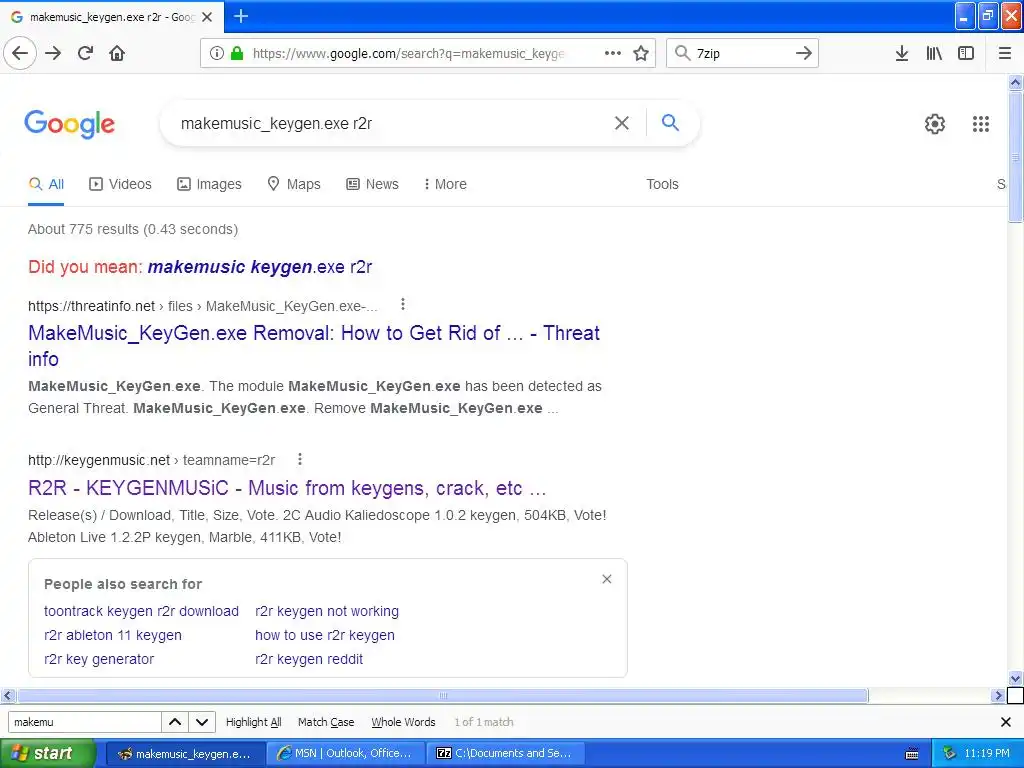Search r2r keygen reddit
The height and width of the screenshot is (768, 1024).
click(309, 659)
